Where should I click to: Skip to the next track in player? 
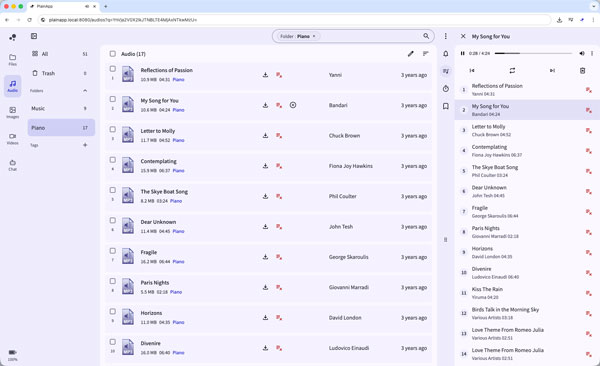tap(552, 70)
